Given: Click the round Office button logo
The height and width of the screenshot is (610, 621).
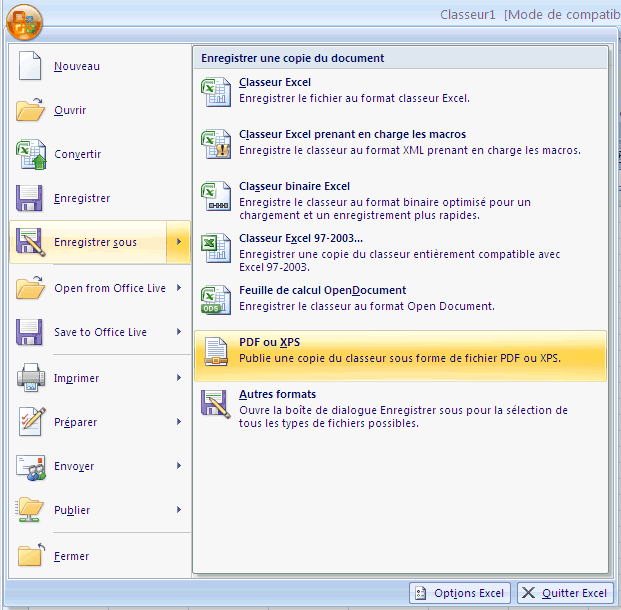Looking at the screenshot, I should [24, 22].
